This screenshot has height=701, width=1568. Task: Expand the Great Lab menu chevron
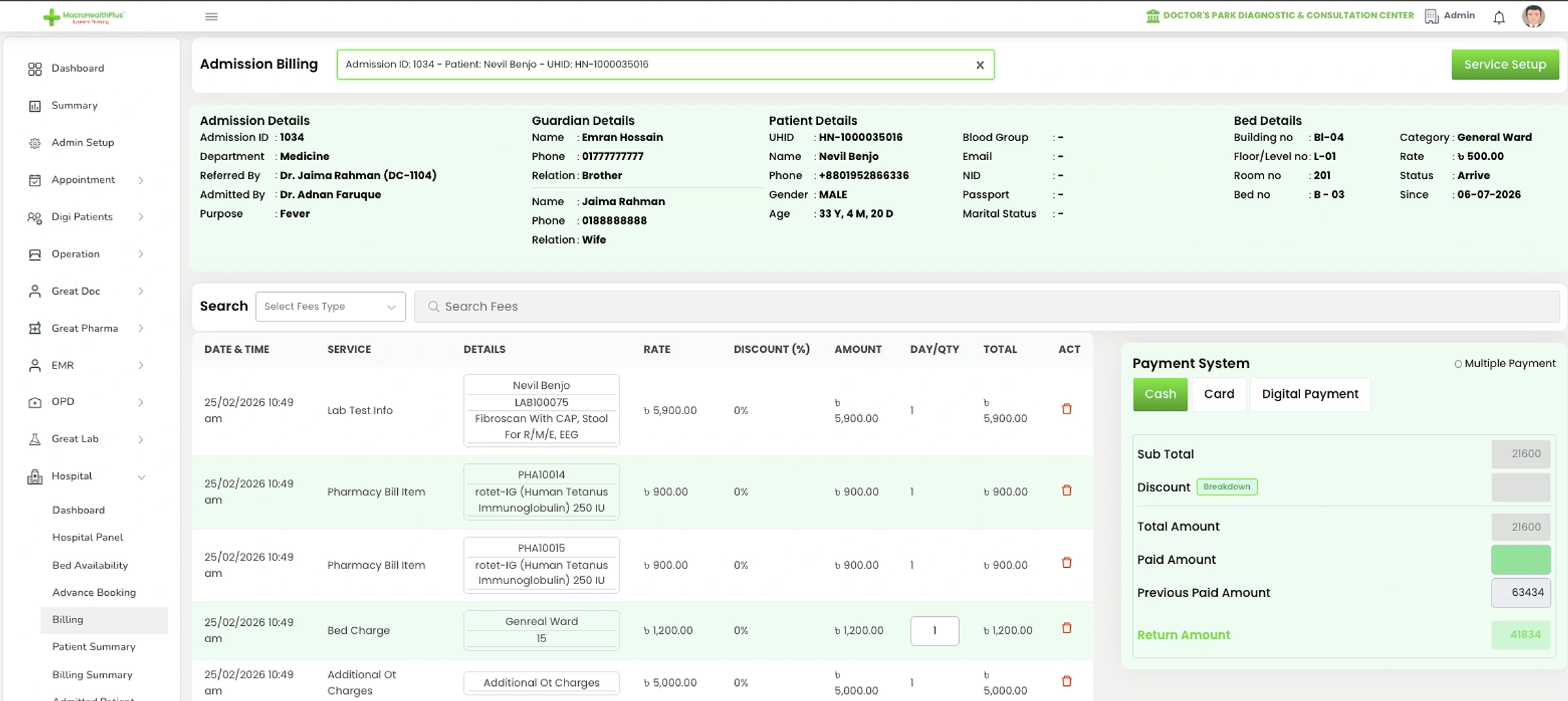[x=141, y=440]
